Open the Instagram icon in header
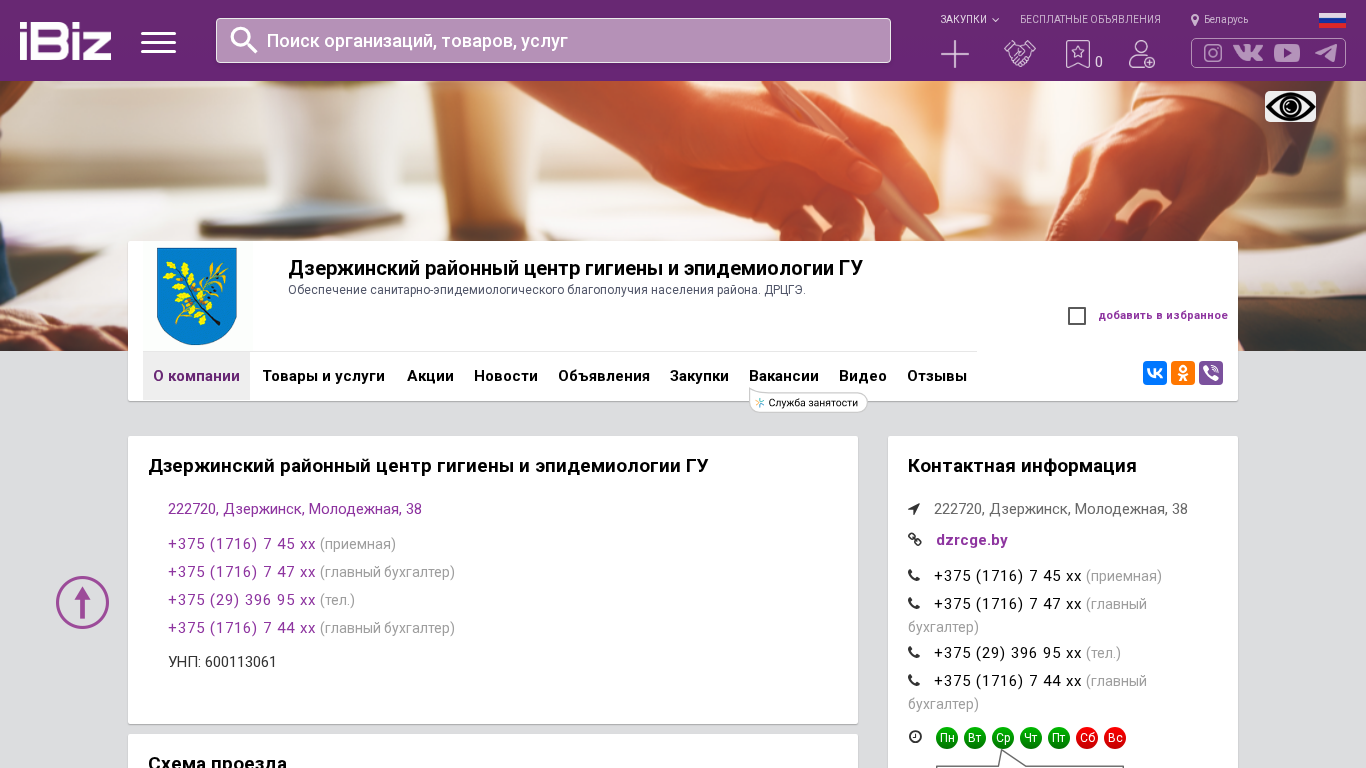The width and height of the screenshot is (1366, 768). (1213, 53)
